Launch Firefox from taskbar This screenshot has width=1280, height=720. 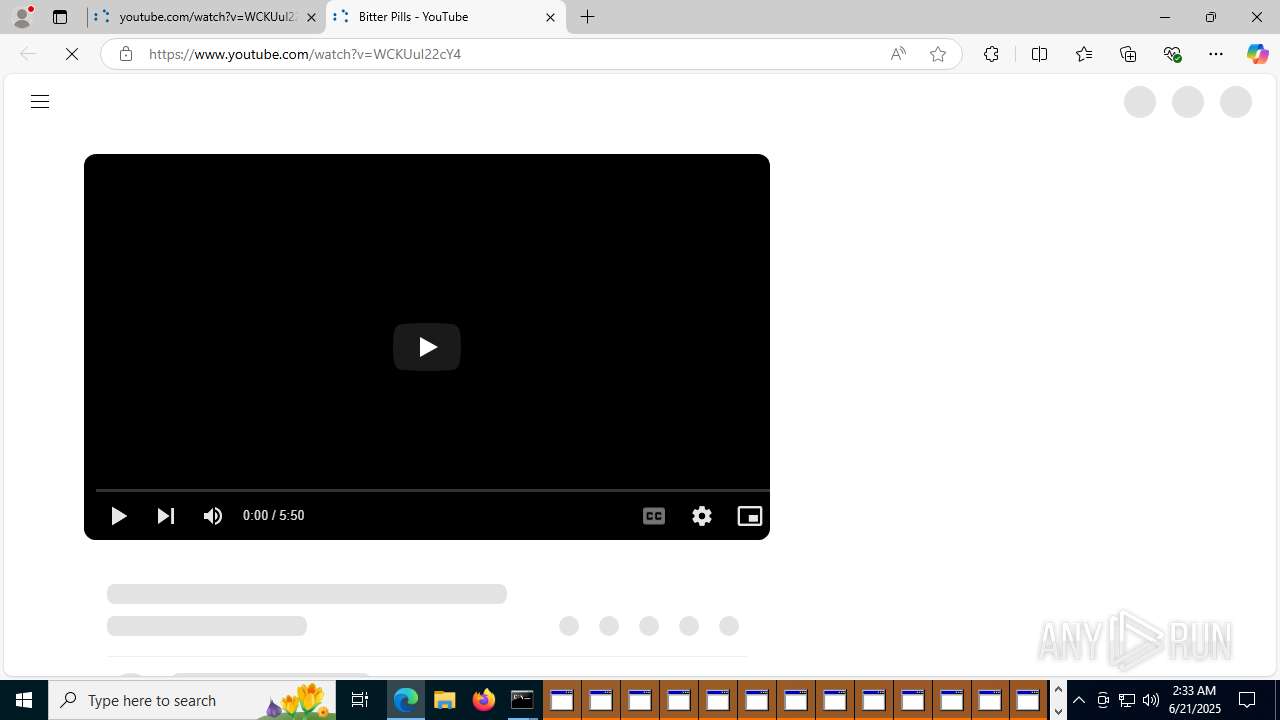(x=483, y=700)
